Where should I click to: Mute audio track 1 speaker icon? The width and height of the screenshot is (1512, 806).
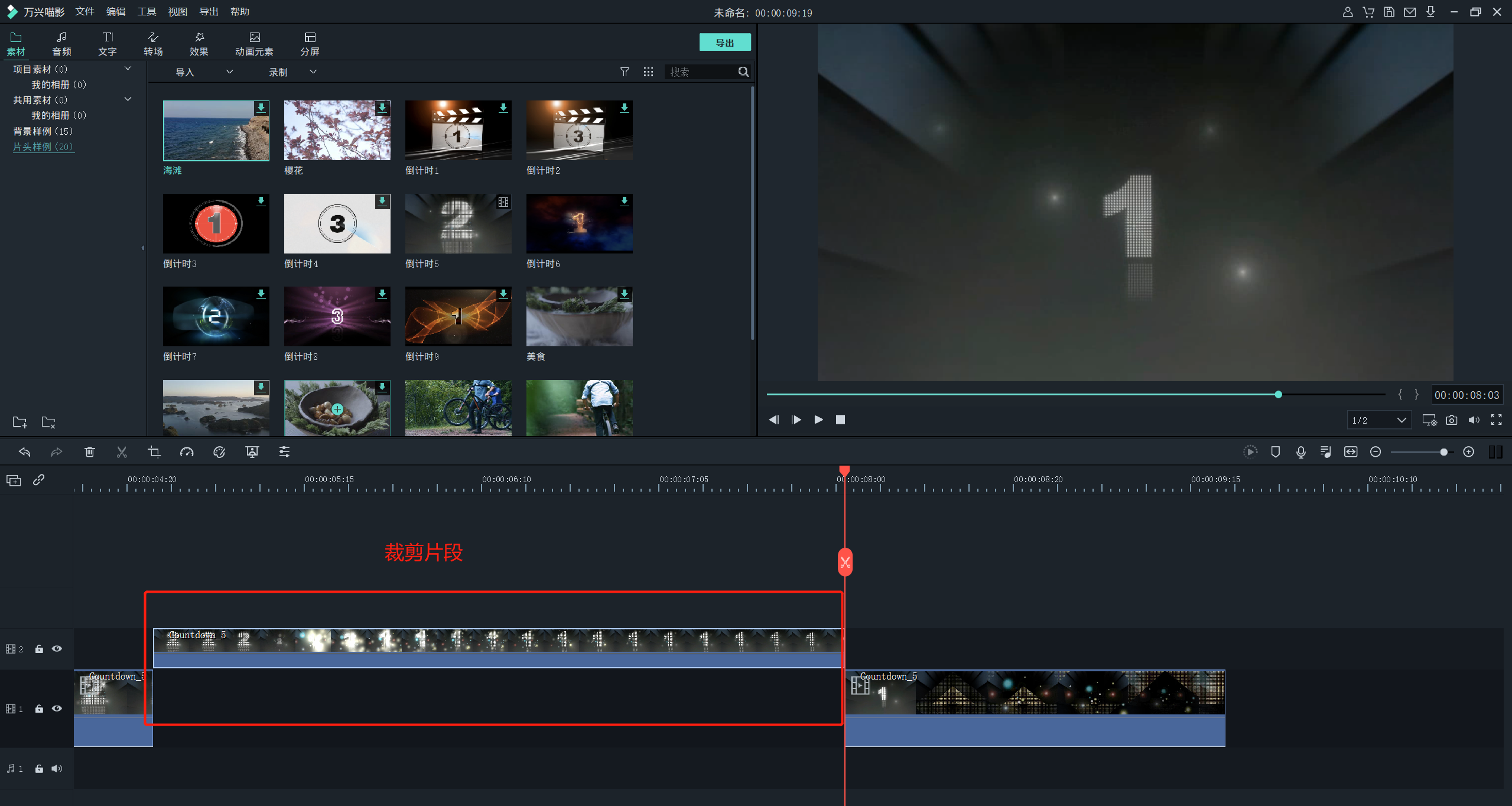pyautogui.click(x=57, y=769)
